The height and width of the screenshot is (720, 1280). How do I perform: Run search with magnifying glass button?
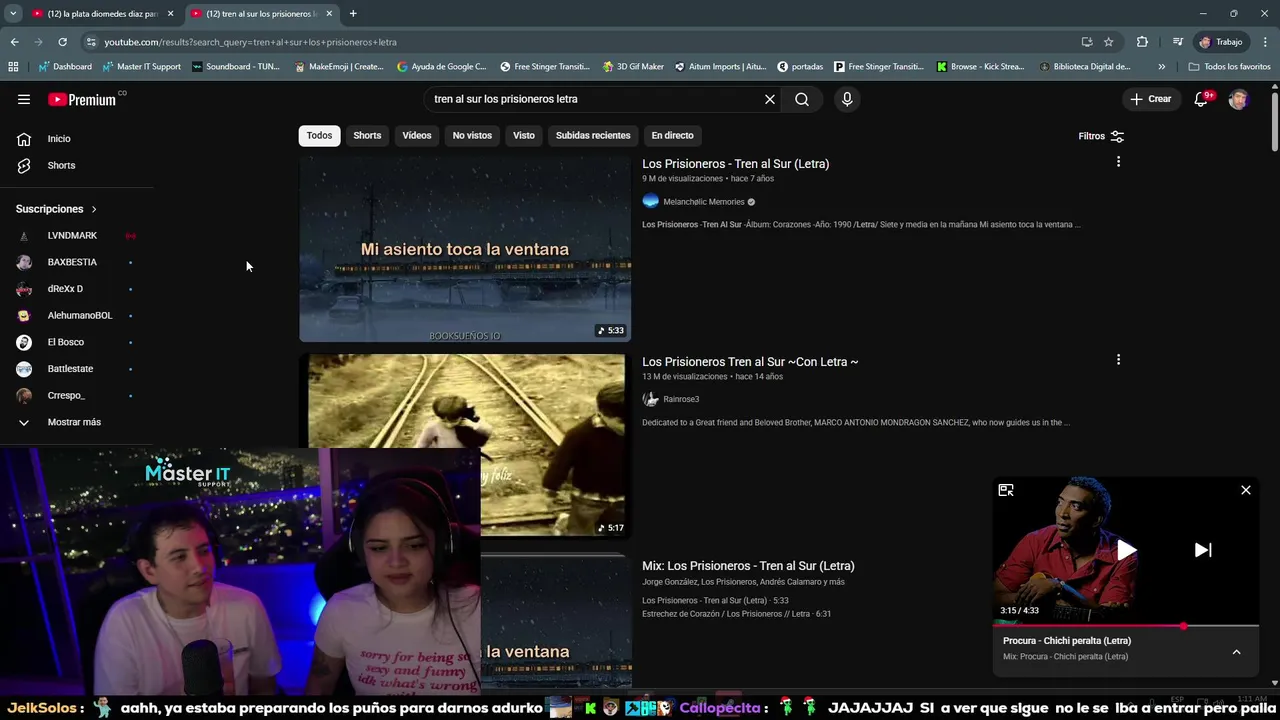coord(802,99)
